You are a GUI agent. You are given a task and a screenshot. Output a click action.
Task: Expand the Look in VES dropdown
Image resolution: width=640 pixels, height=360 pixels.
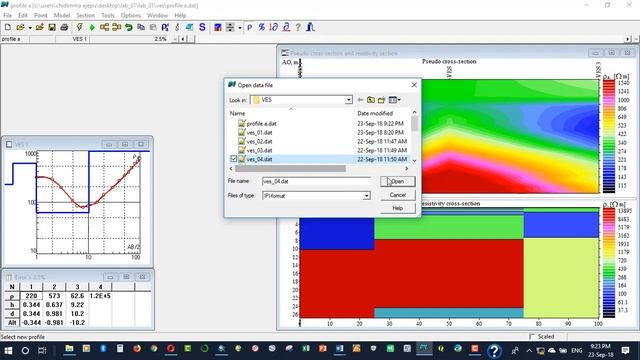349,100
